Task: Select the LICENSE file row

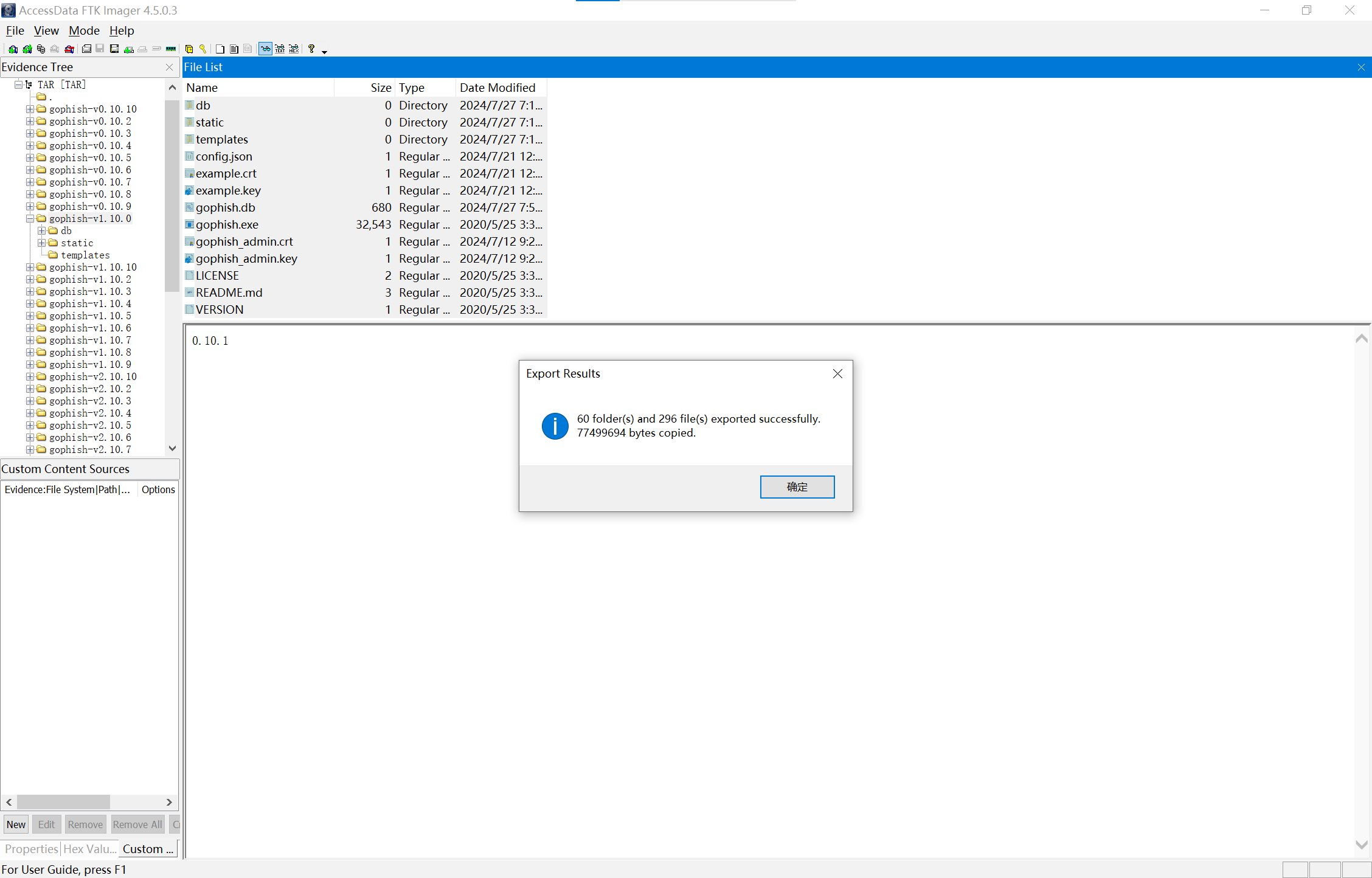Action: tap(365, 275)
